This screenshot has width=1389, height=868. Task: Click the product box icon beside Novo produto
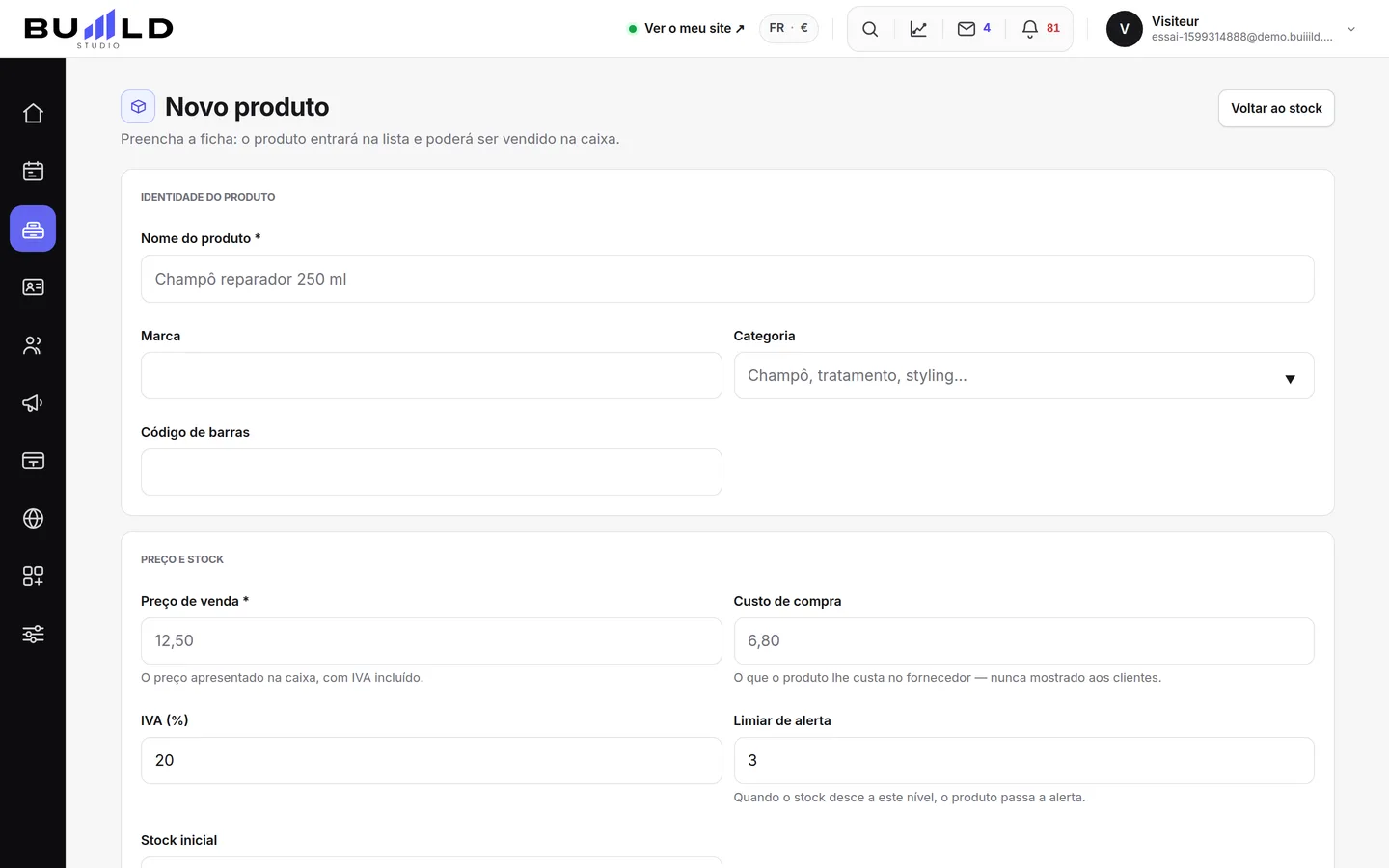(x=138, y=106)
